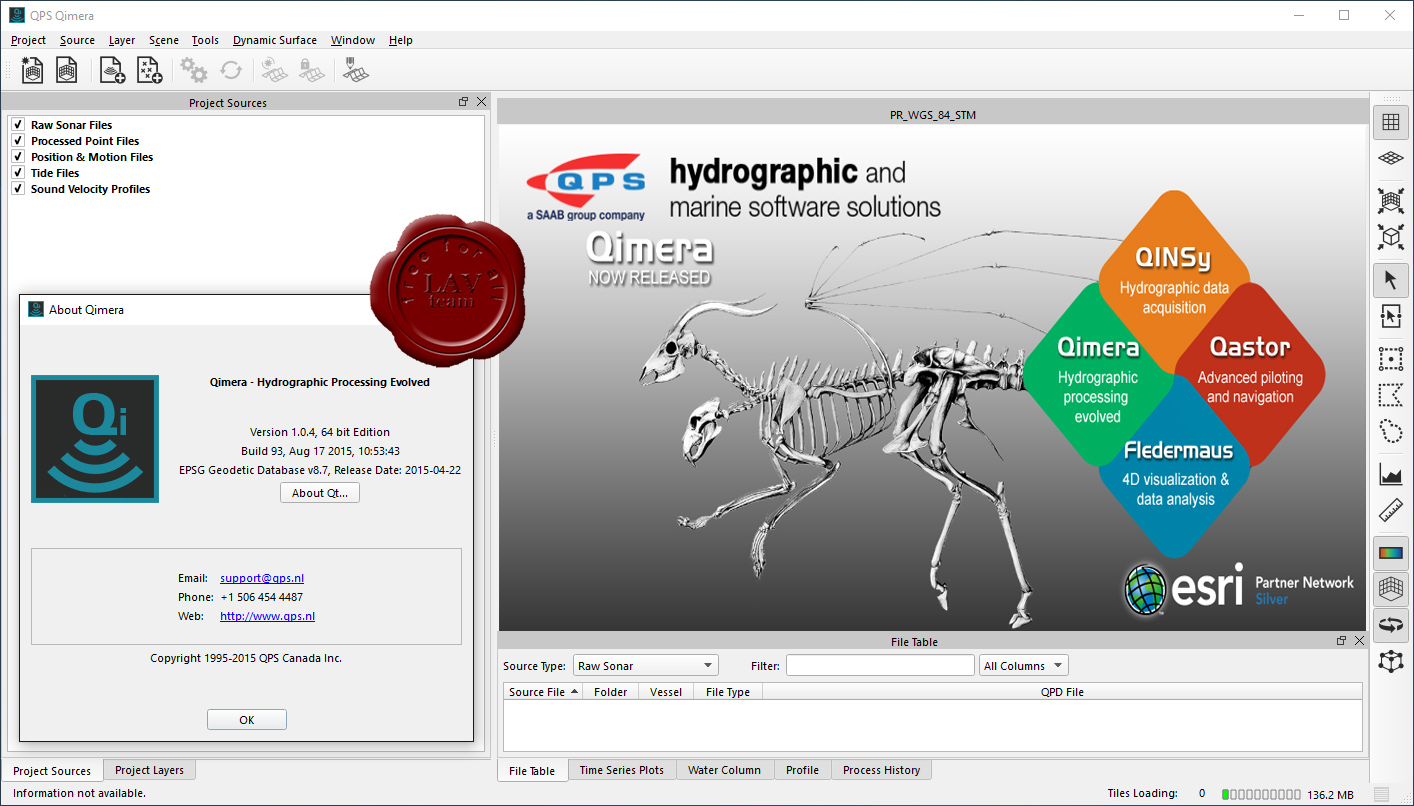Image resolution: width=1414 pixels, height=806 pixels.
Task: Open the http://www.qps.nl web link
Action: point(267,616)
